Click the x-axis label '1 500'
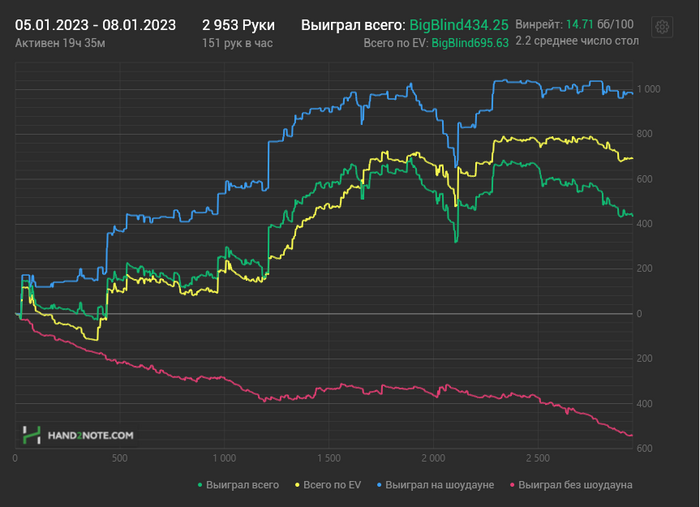The height and width of the screenshot is (507, 700). click(x=329, y=458)
